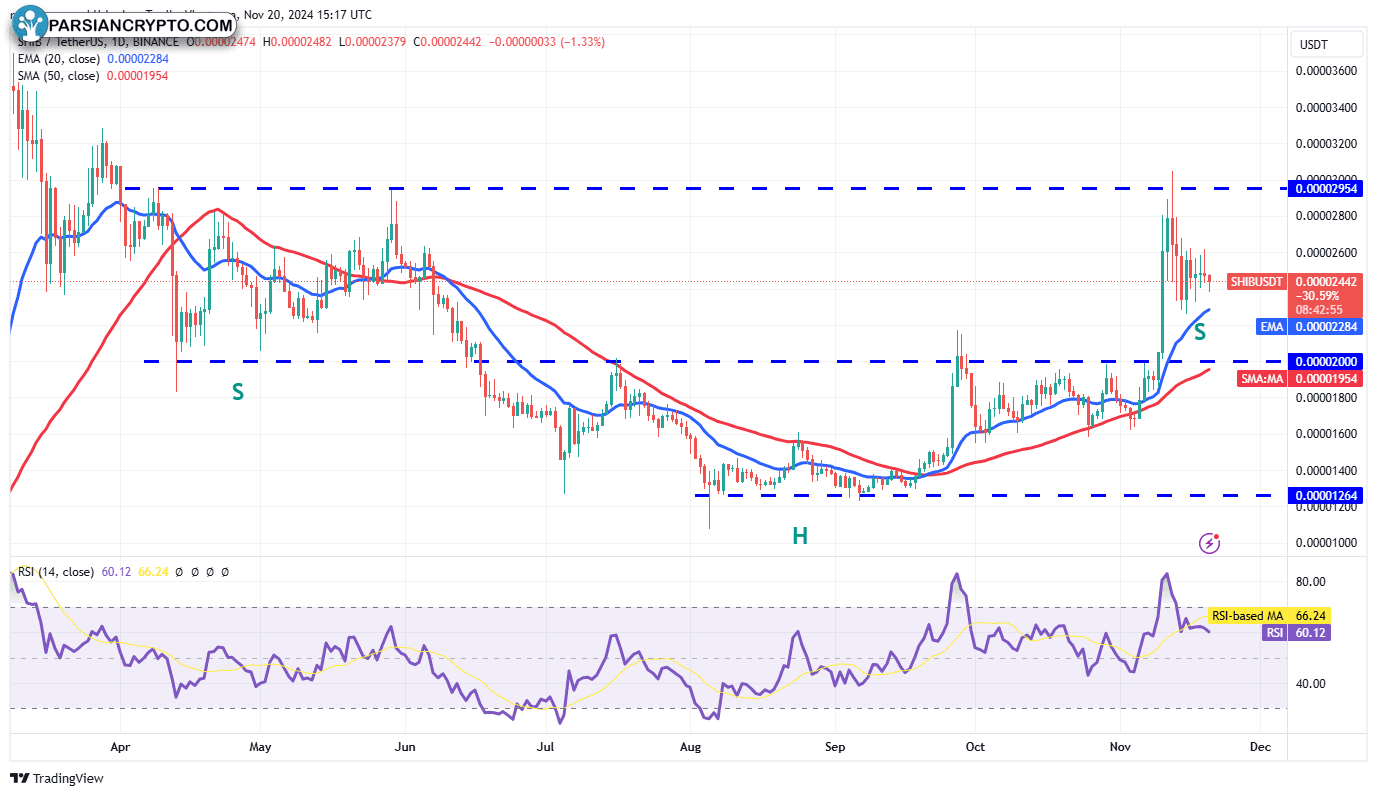Select the SMA (50, close) legend

point(57,76)
